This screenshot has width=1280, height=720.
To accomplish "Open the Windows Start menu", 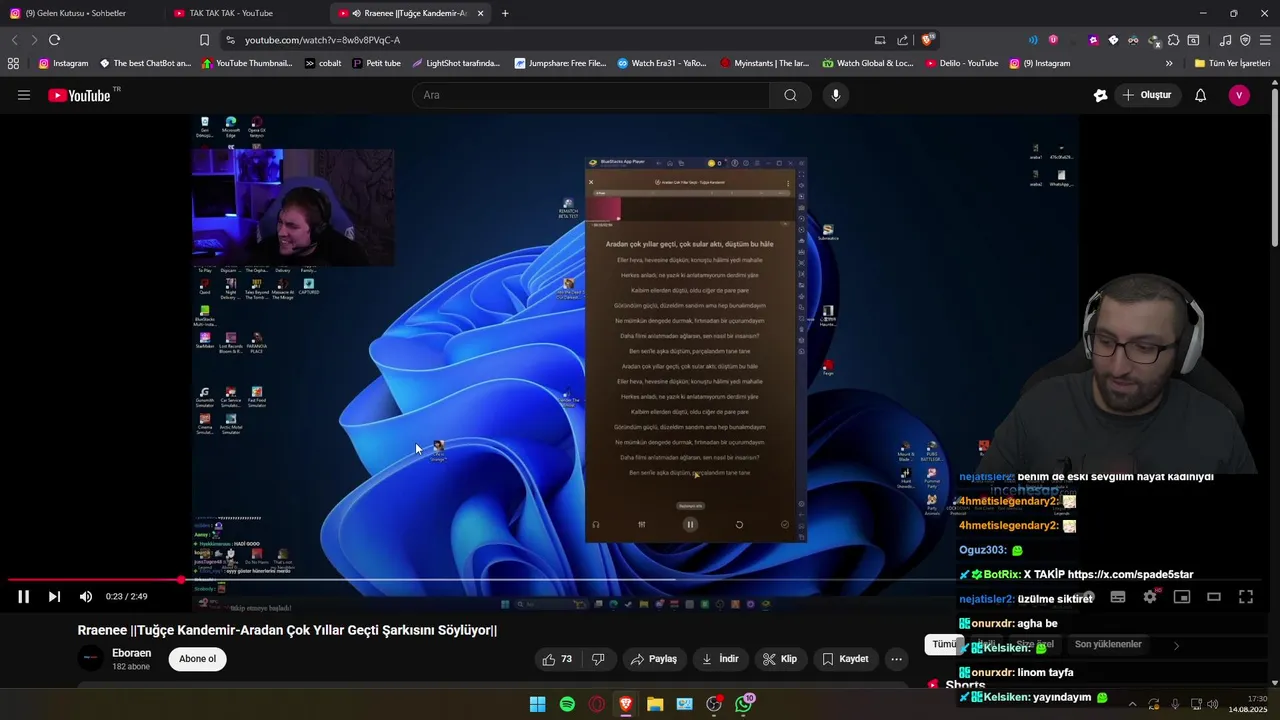I will pyautogui.click(x=537, y=704).
